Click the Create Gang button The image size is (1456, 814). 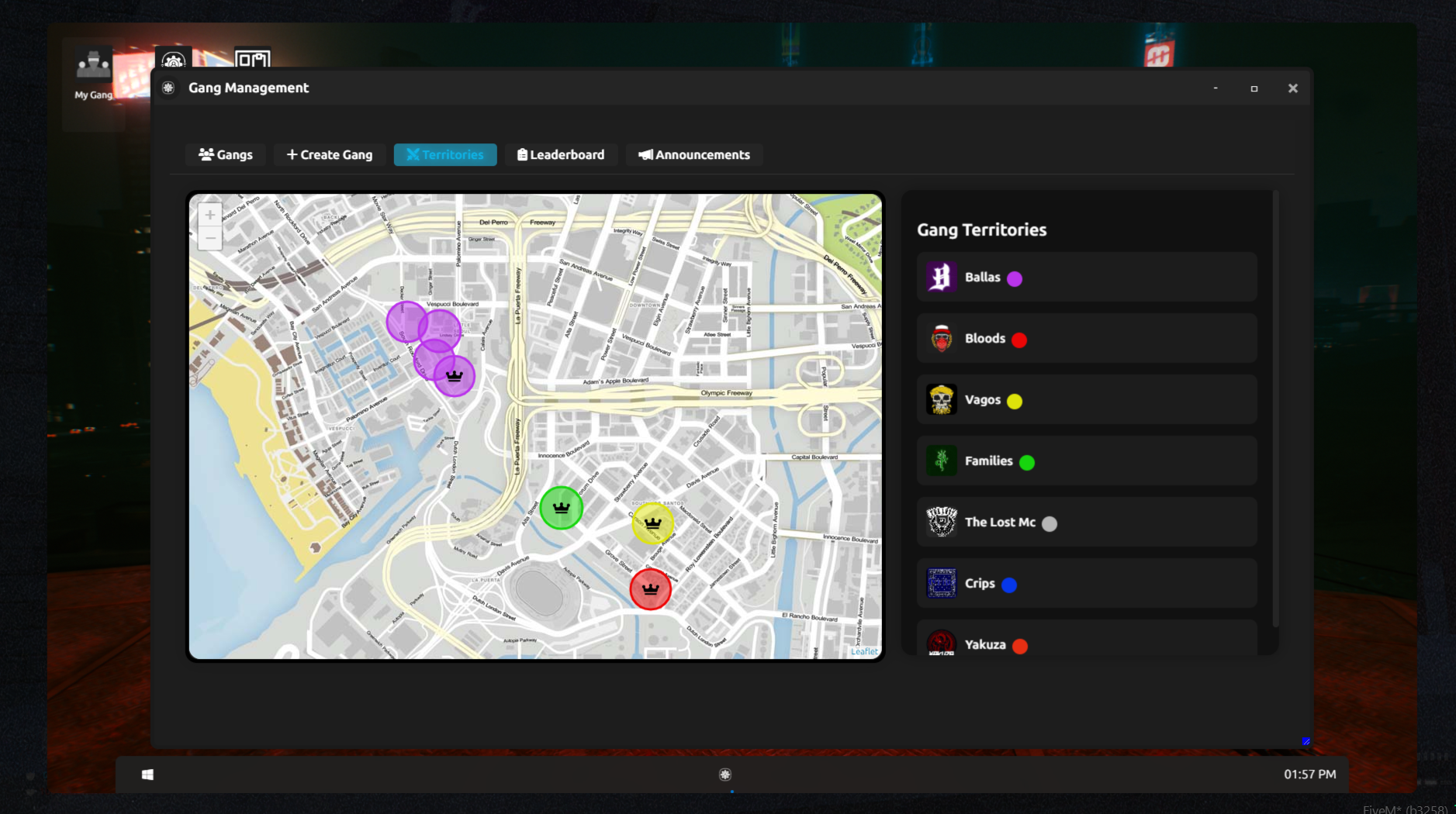pyautogui.click(x=330, y=154)
